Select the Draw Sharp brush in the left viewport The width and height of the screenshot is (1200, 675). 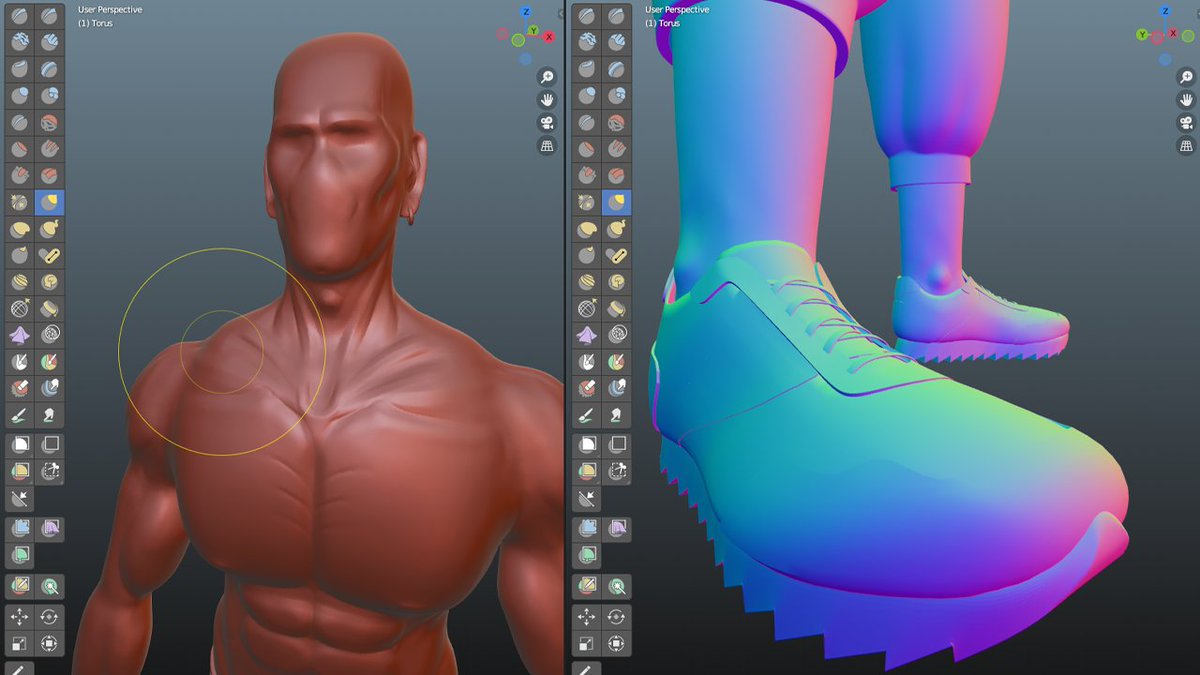click(49, 16)
